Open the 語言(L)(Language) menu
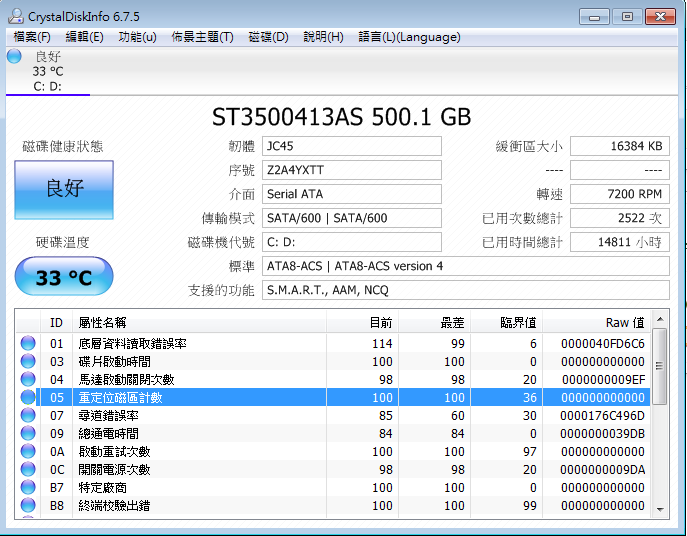This screenshot has height=536, width=687. pos(409,37)
